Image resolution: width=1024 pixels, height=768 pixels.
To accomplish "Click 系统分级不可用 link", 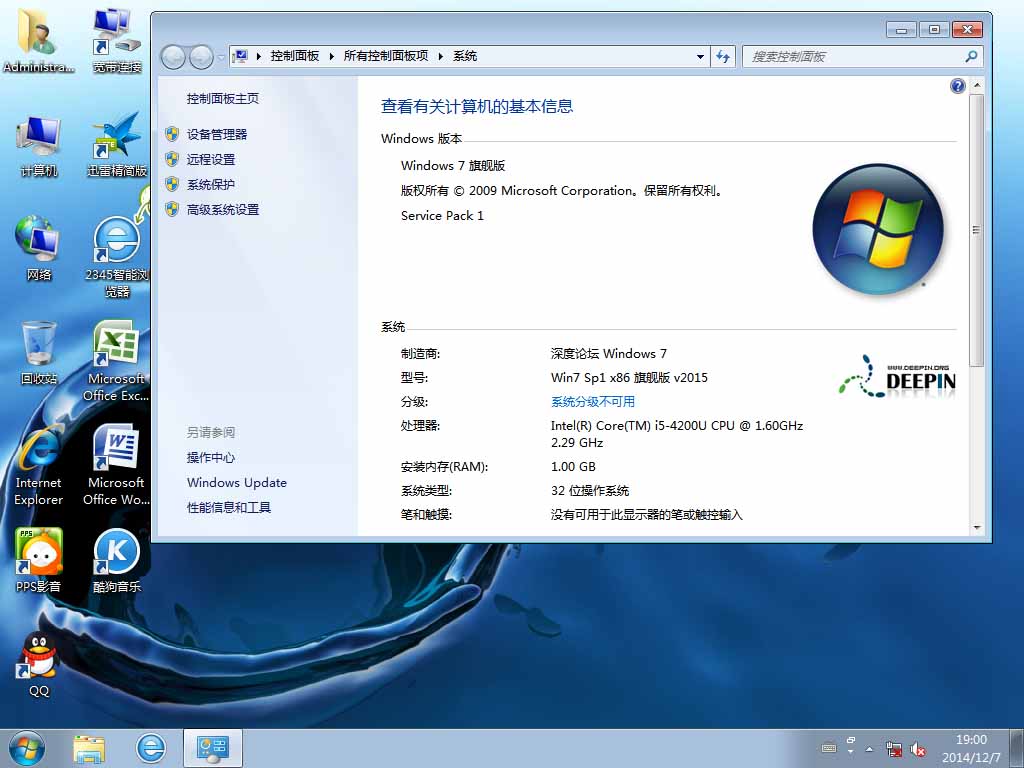I will coord(593,402).
